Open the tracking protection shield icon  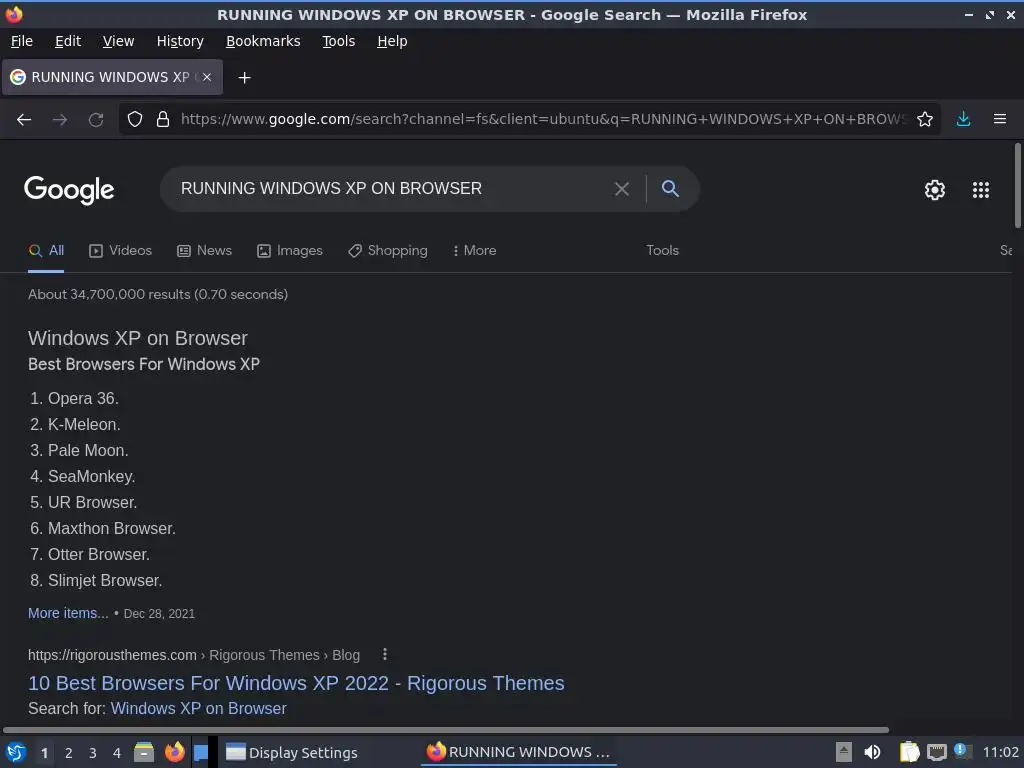pos(135,120)
